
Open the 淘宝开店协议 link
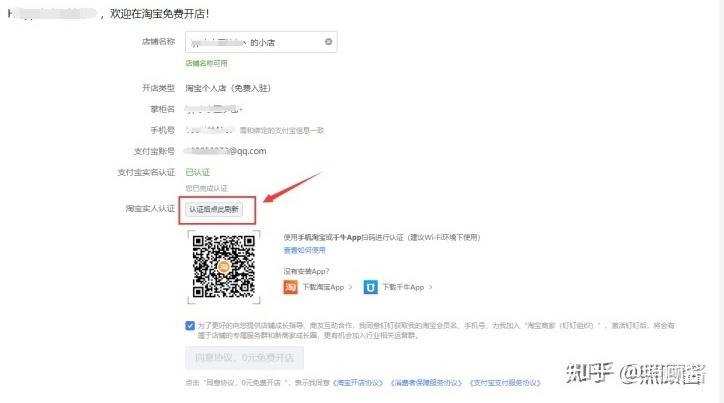(x=358, y=383)
